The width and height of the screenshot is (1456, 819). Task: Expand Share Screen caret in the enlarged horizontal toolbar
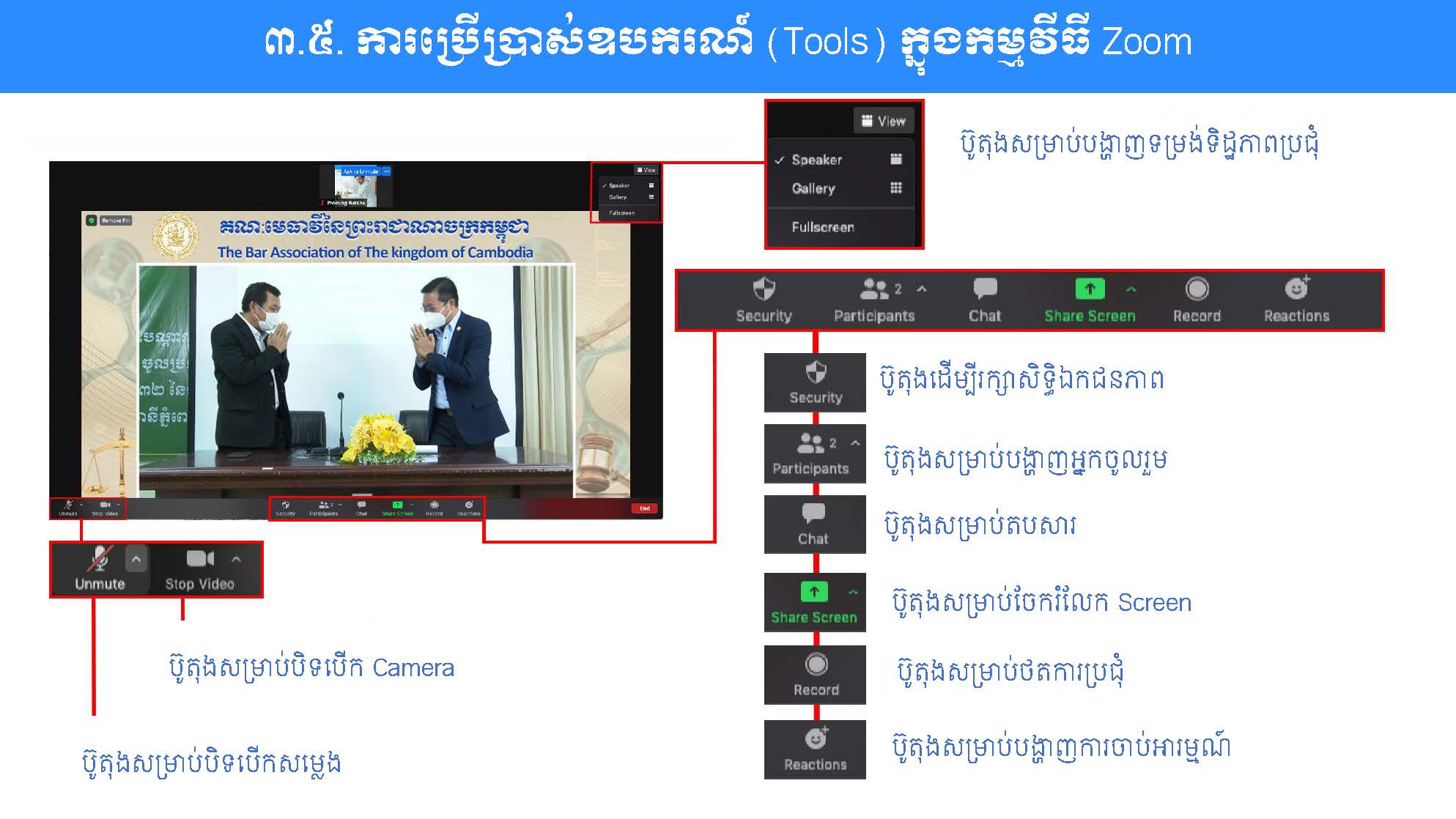[1131, 289]
